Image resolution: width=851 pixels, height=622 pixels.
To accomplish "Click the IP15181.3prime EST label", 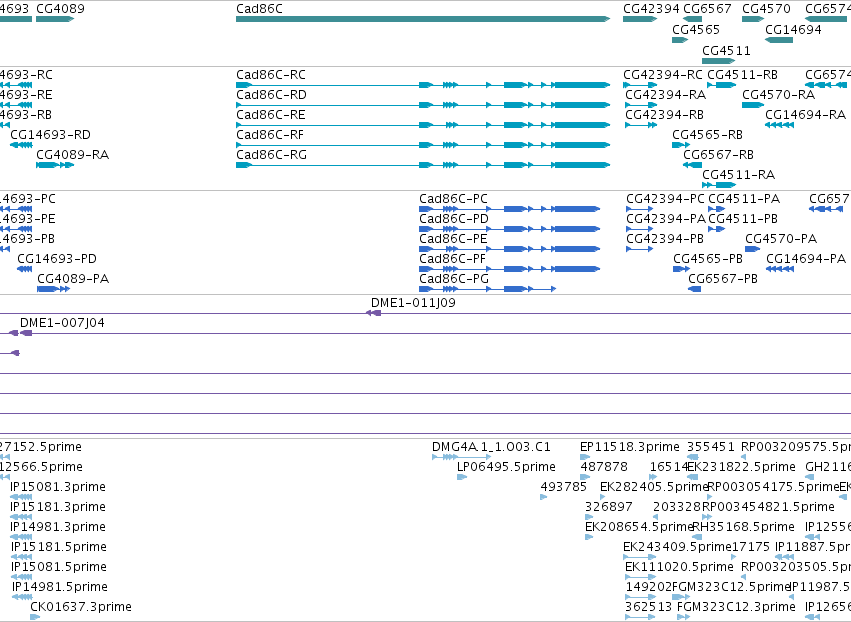I will click(58, 507).
